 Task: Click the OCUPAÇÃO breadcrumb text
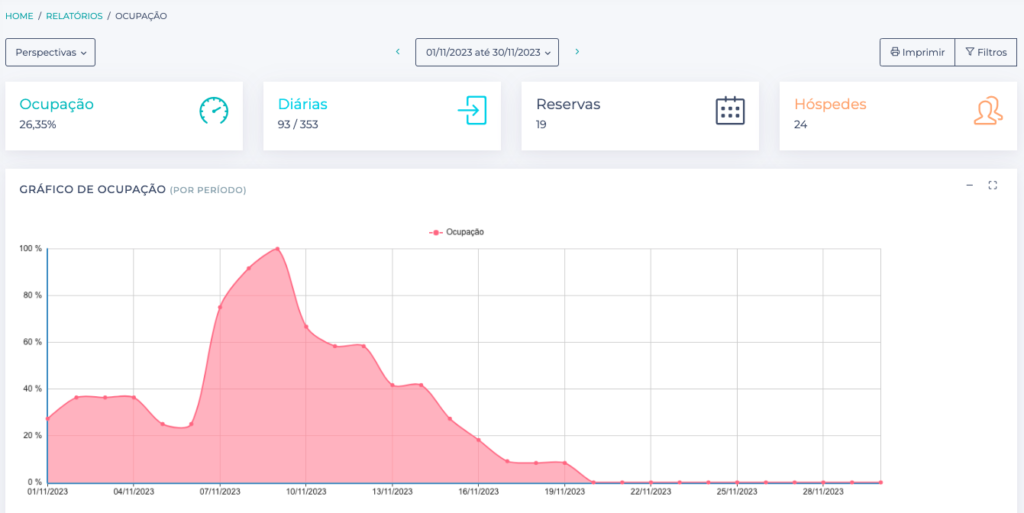(x=141, y=16)
